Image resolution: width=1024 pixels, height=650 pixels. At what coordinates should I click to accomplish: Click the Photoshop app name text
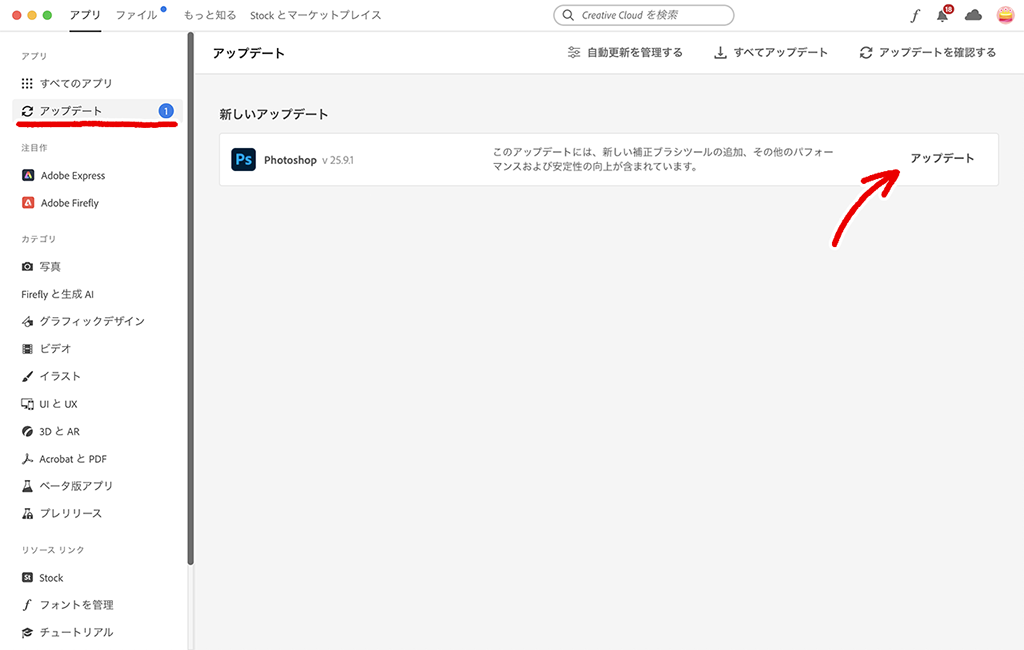point(290,160)
